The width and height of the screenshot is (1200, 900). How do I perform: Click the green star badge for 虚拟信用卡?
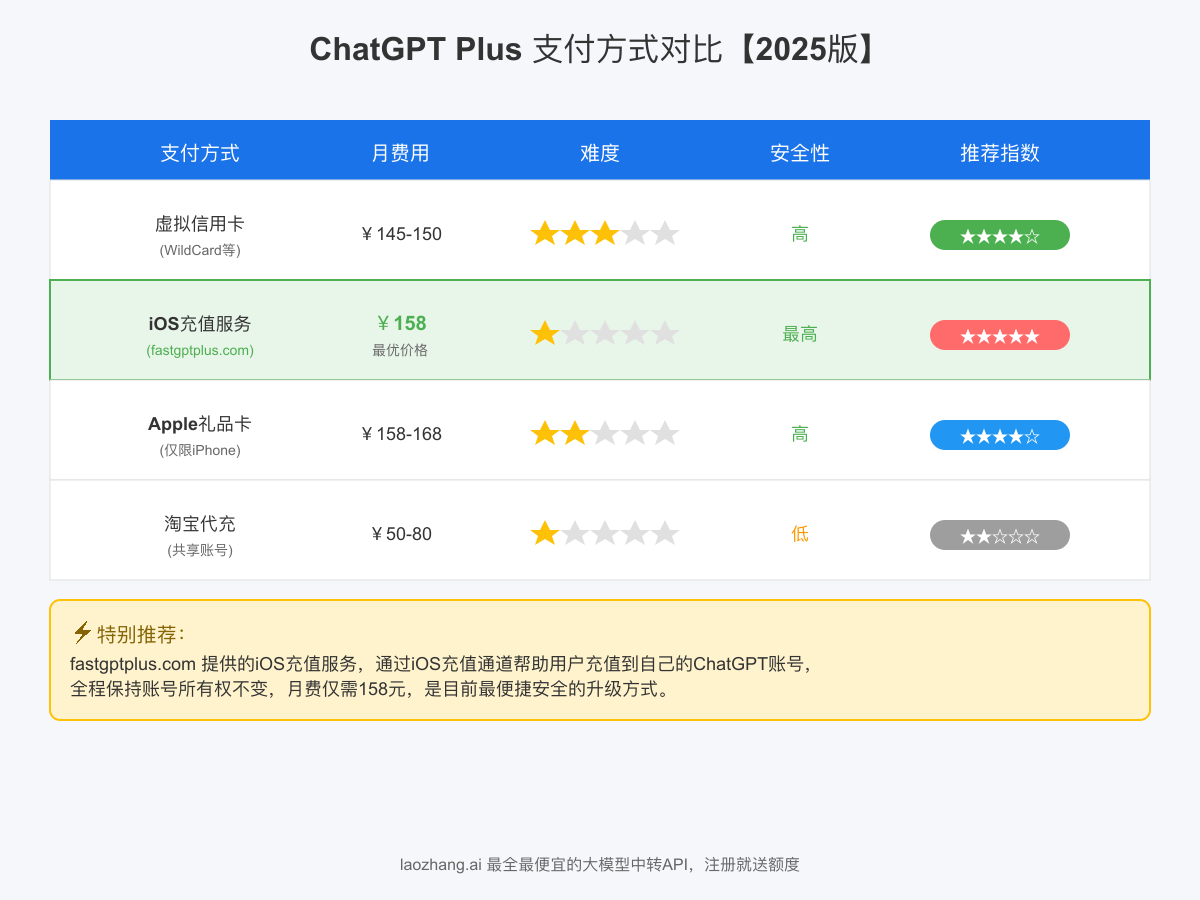(x=1000, y=234)
